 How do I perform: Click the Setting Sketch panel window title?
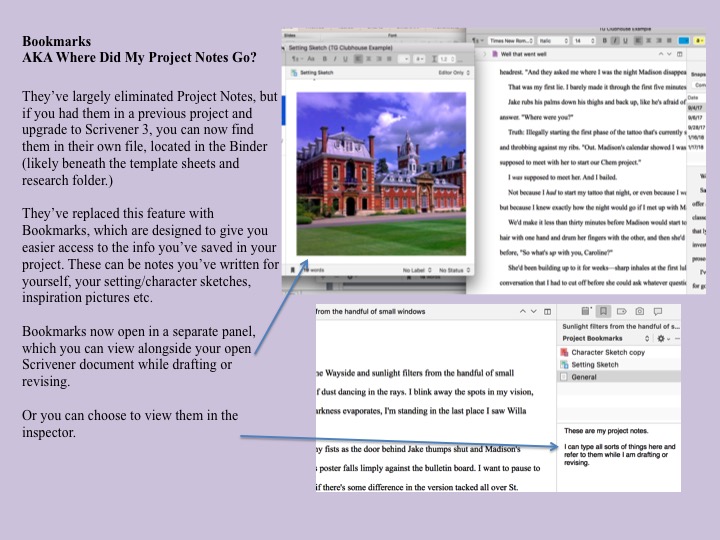pos(341,48)
